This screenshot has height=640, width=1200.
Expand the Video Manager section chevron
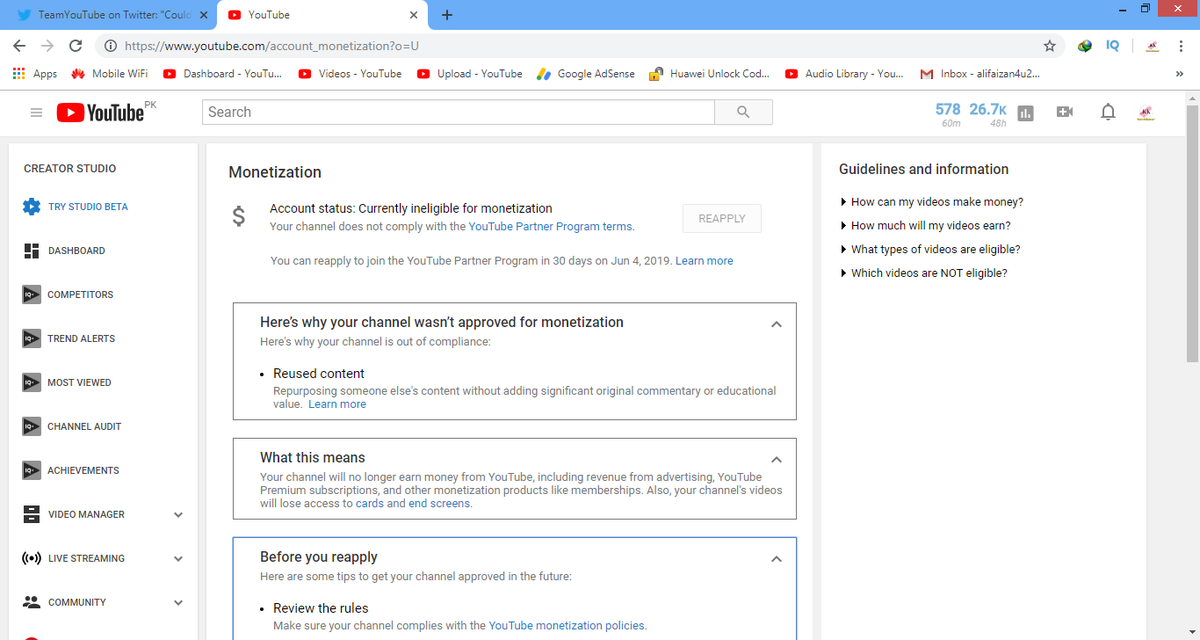tap(178, 515)
